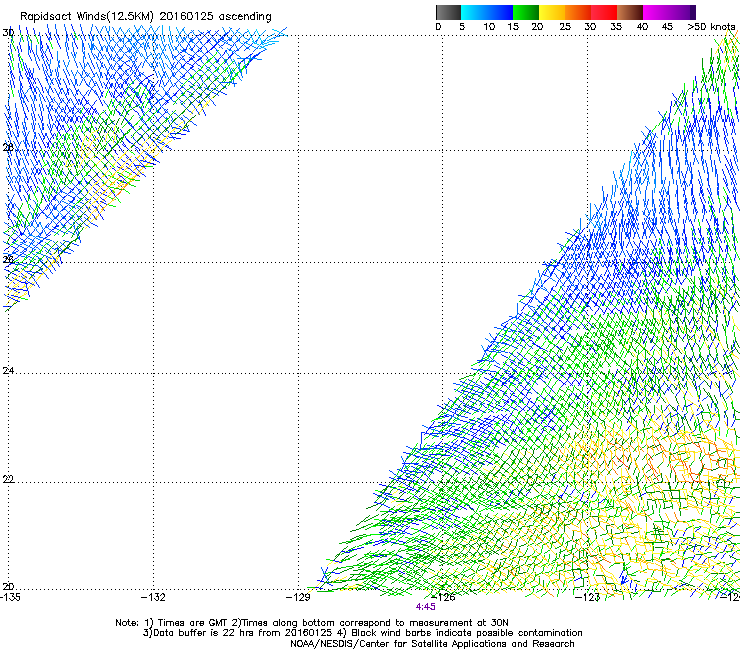Click the longitude axis label "-123"

588,597
